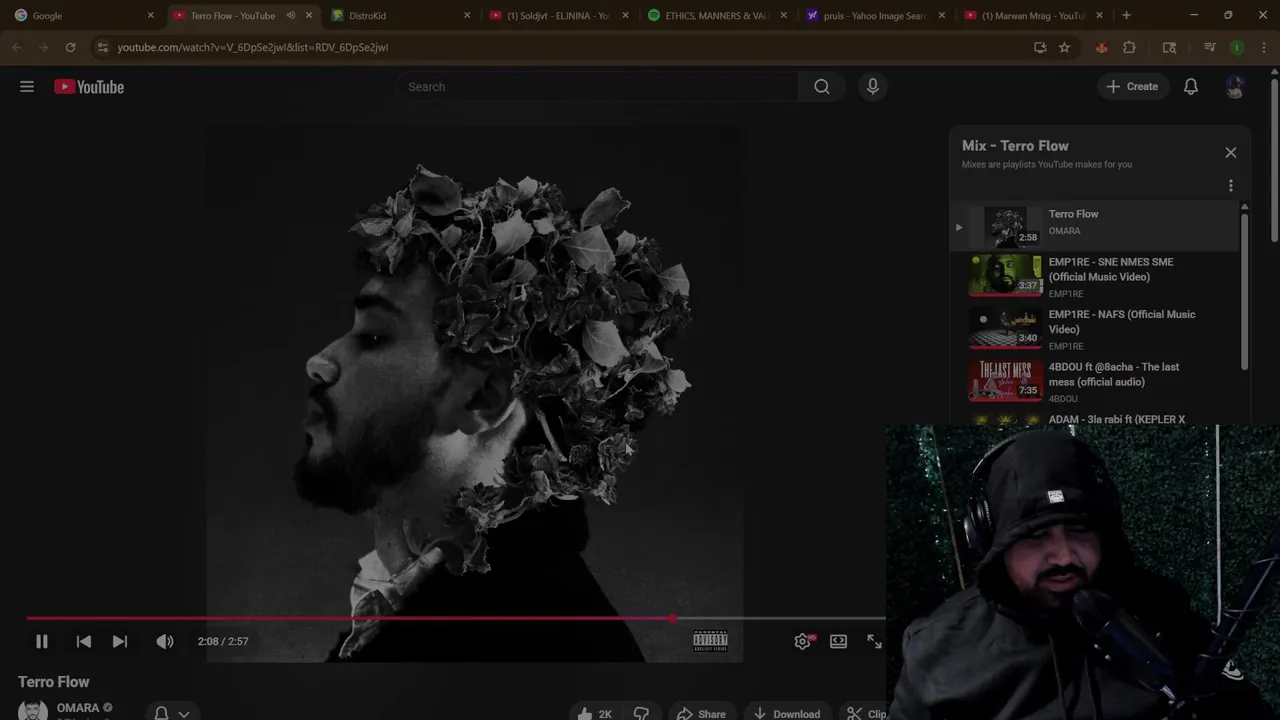Click the search magnifier button

point(822,87)
